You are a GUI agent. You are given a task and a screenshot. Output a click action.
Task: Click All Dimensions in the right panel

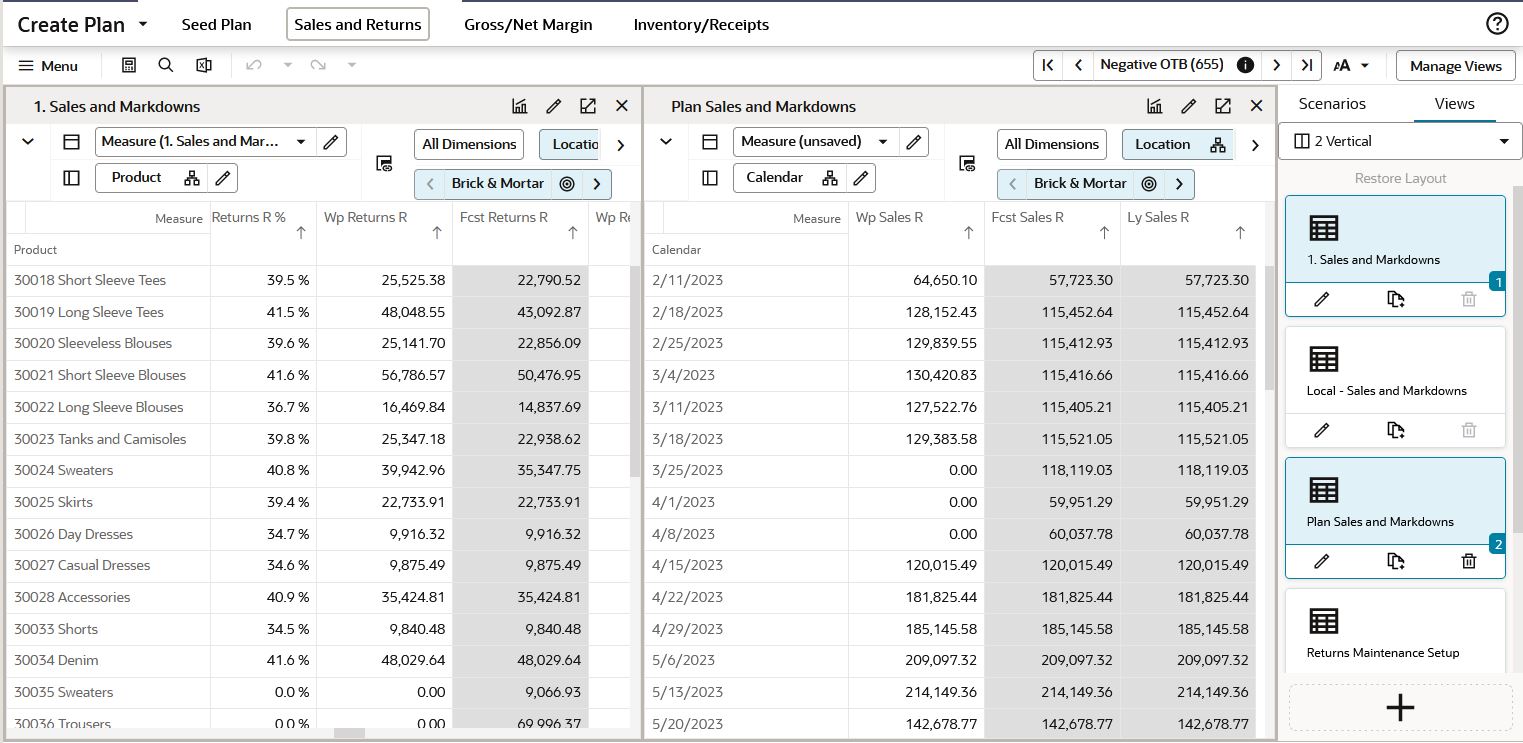(x=1051, y=144)
